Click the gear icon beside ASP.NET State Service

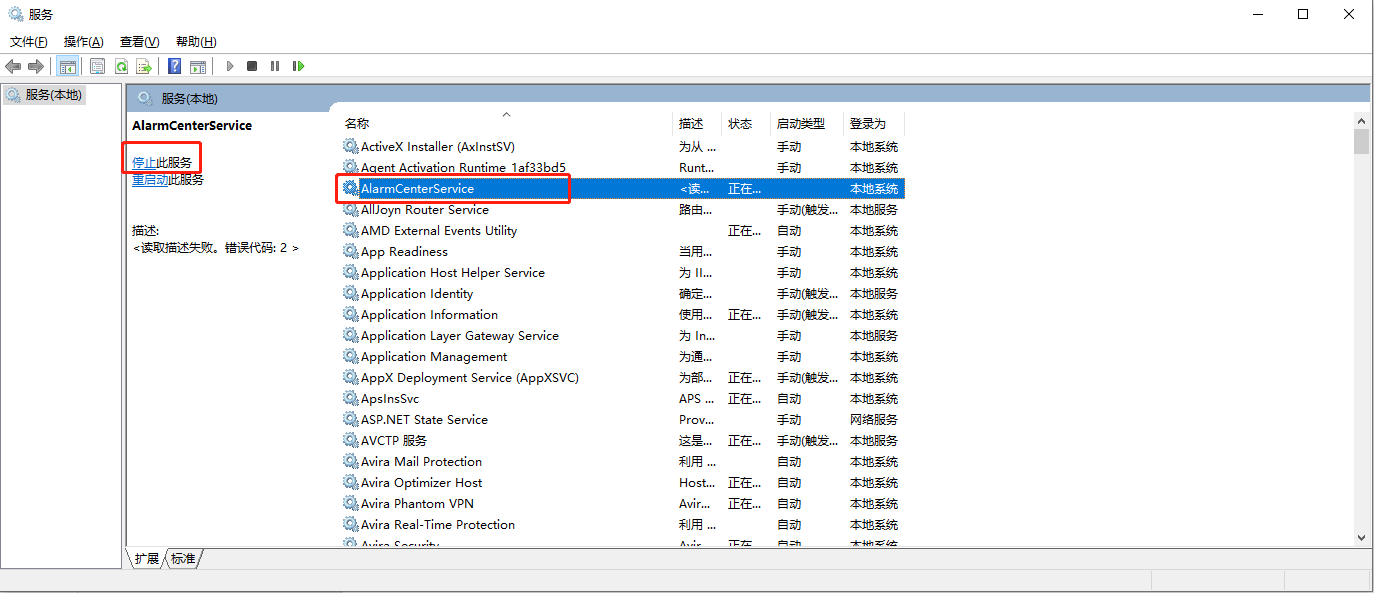click(350, 420)
